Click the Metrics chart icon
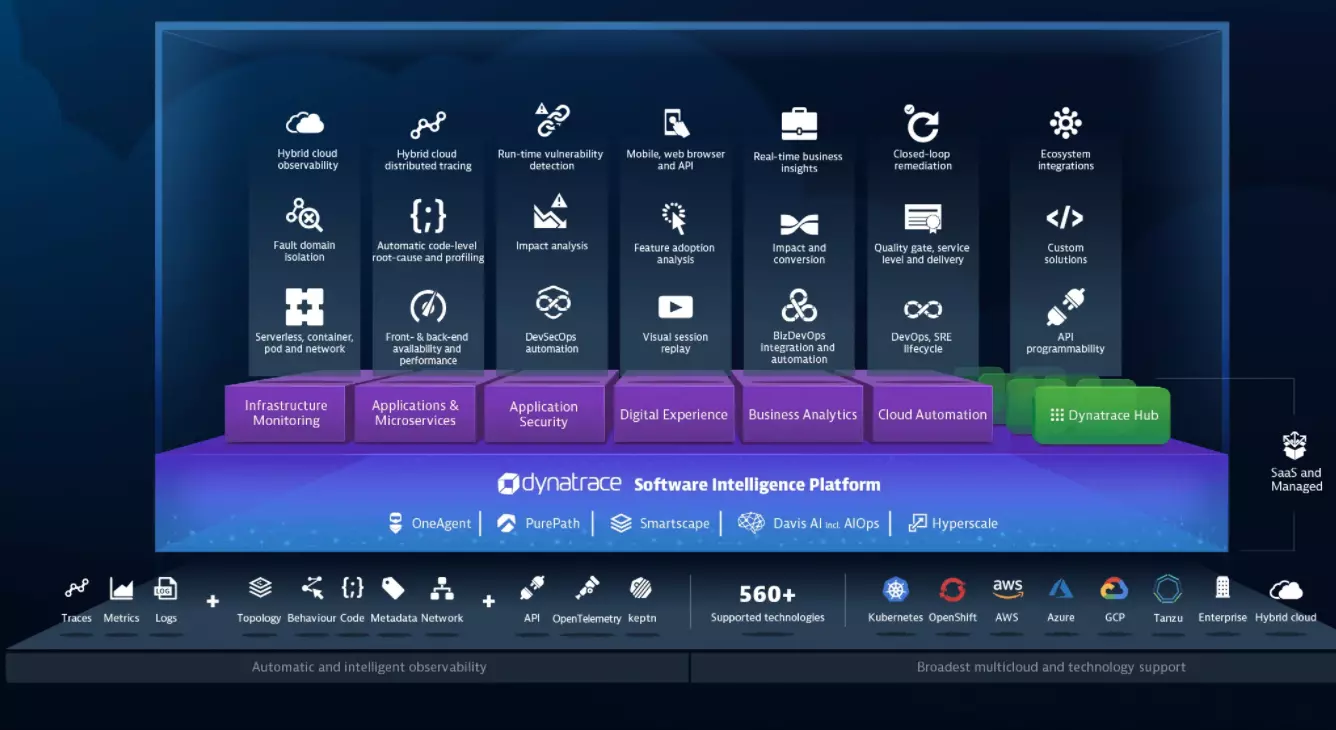This screenshot has width=1336, height=730. [x=121, y=588]
